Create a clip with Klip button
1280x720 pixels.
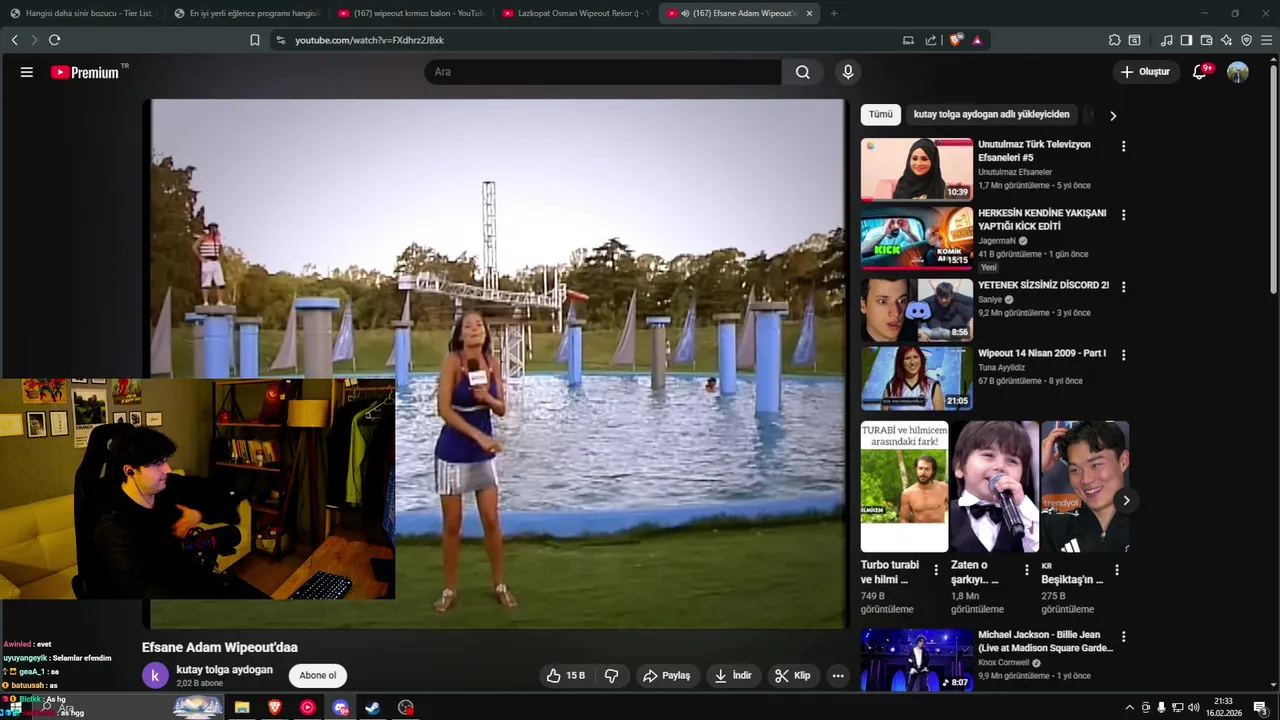point(792,676)
